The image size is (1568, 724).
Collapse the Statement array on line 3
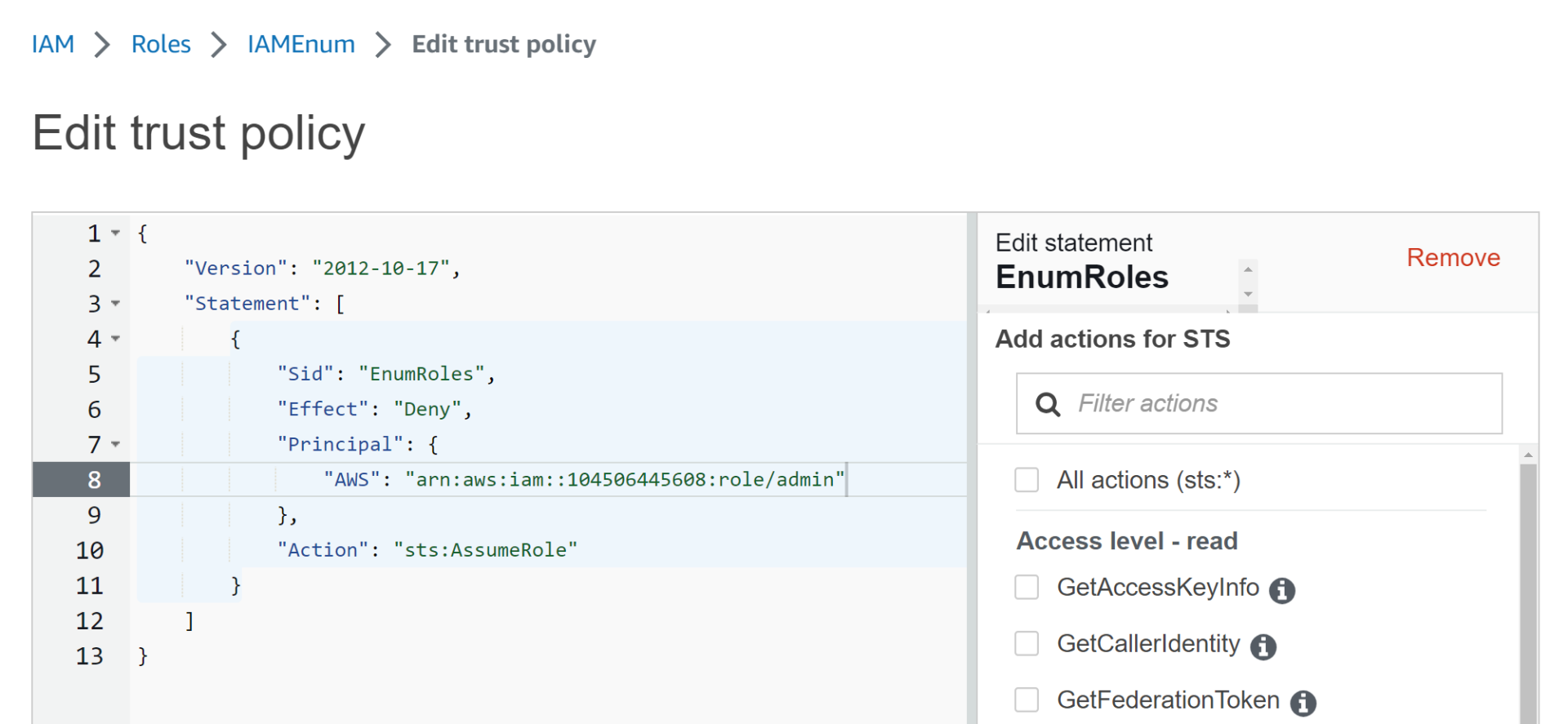point(116,304)
